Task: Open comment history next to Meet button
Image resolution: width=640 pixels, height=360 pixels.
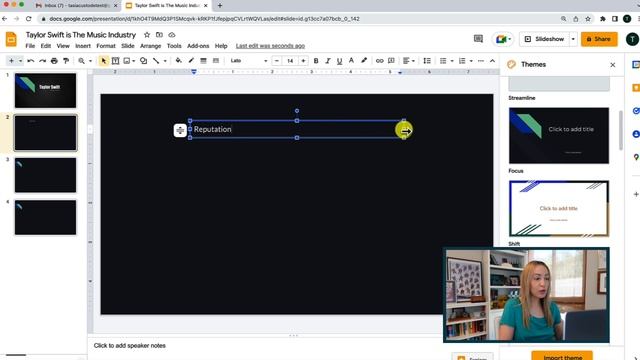Action: click(x=478, y=39)
